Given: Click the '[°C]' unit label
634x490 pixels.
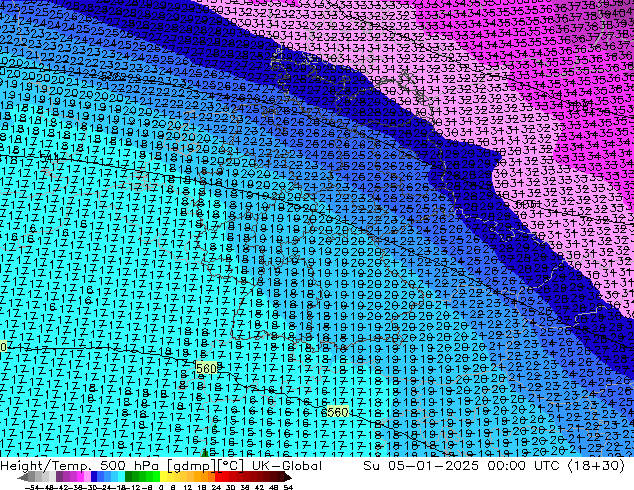Looking at the screenshot, I should click(231, 466).
